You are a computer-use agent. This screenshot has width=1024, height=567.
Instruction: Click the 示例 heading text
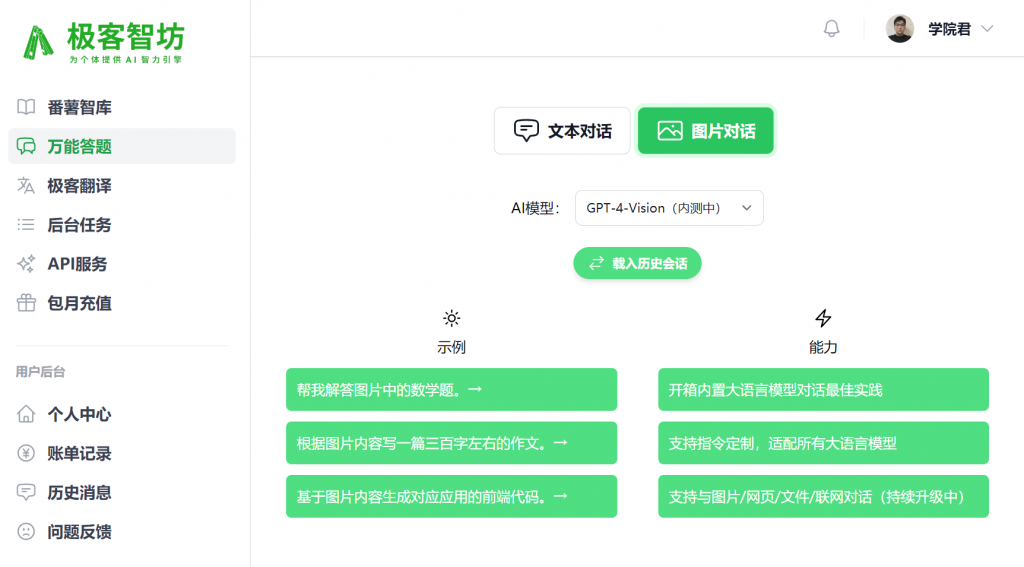pyautogui.click(x=451, y=347)
